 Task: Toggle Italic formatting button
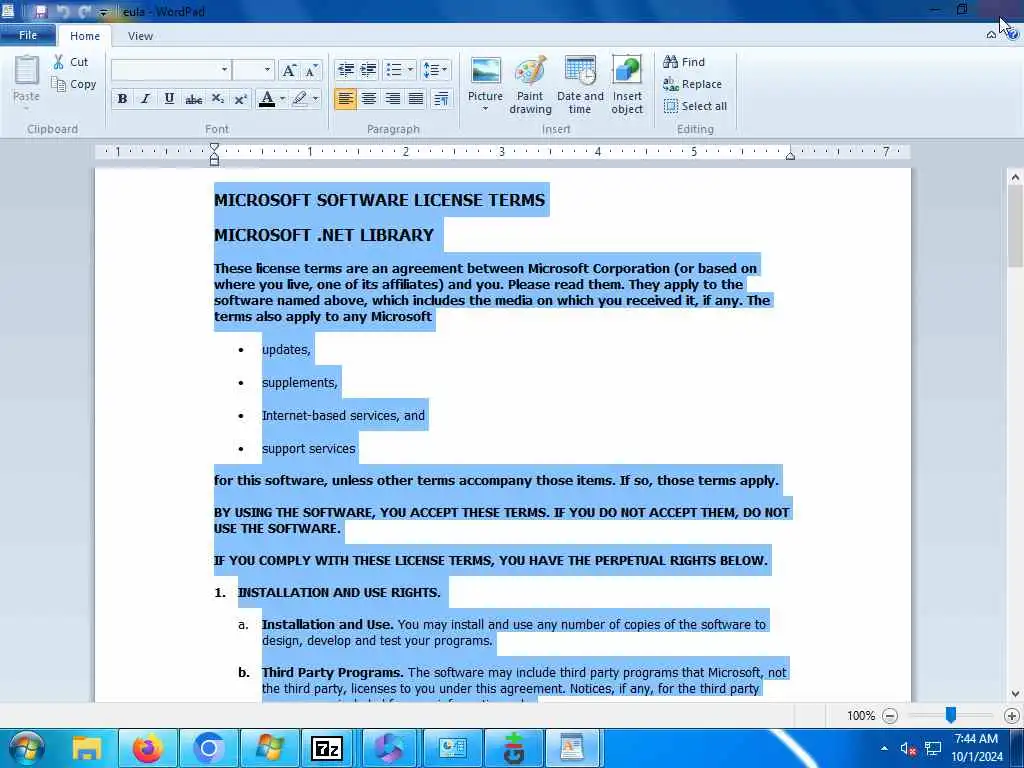point(146,99)
